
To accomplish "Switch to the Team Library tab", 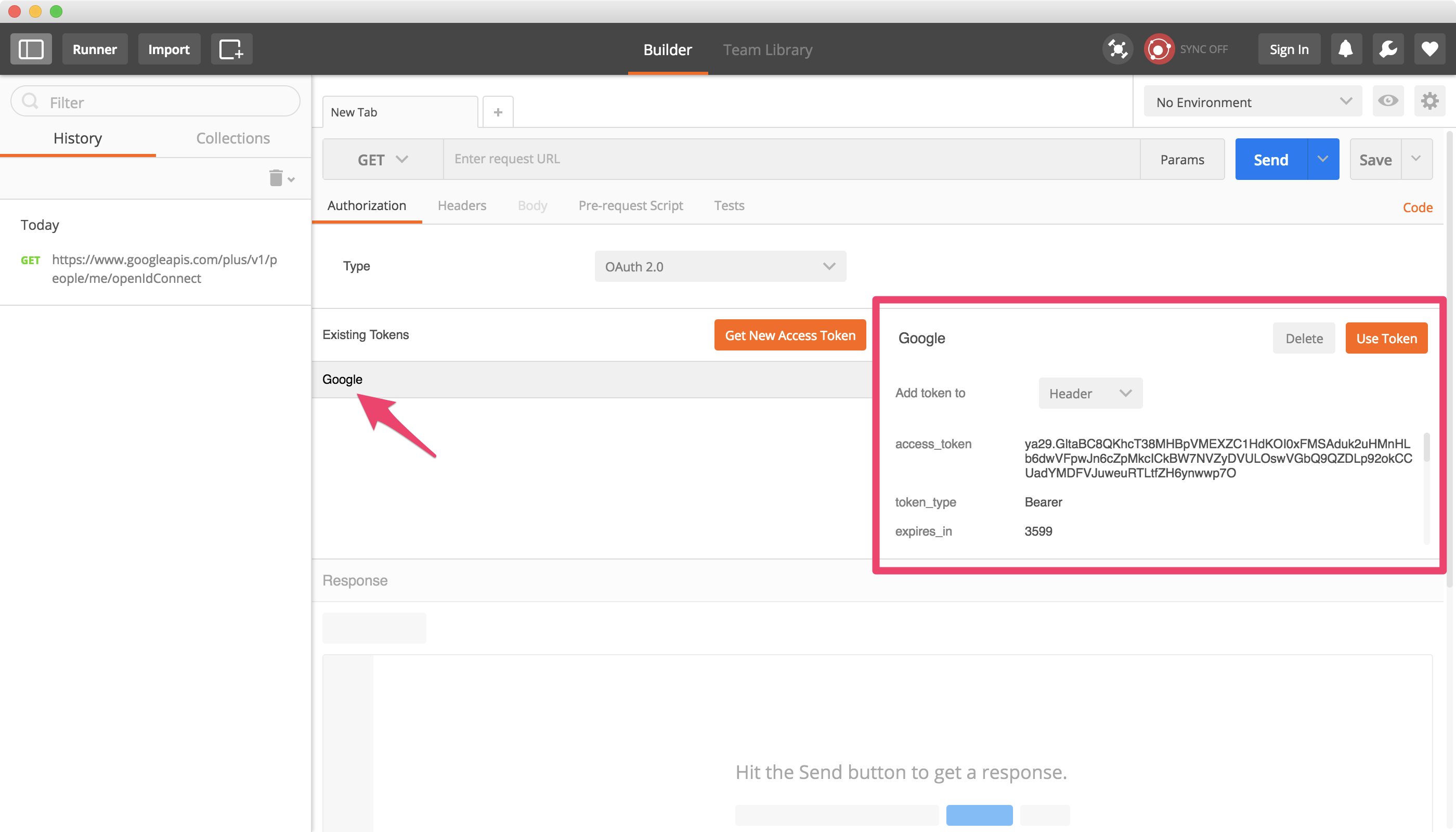I will click(x=767, y=50).
